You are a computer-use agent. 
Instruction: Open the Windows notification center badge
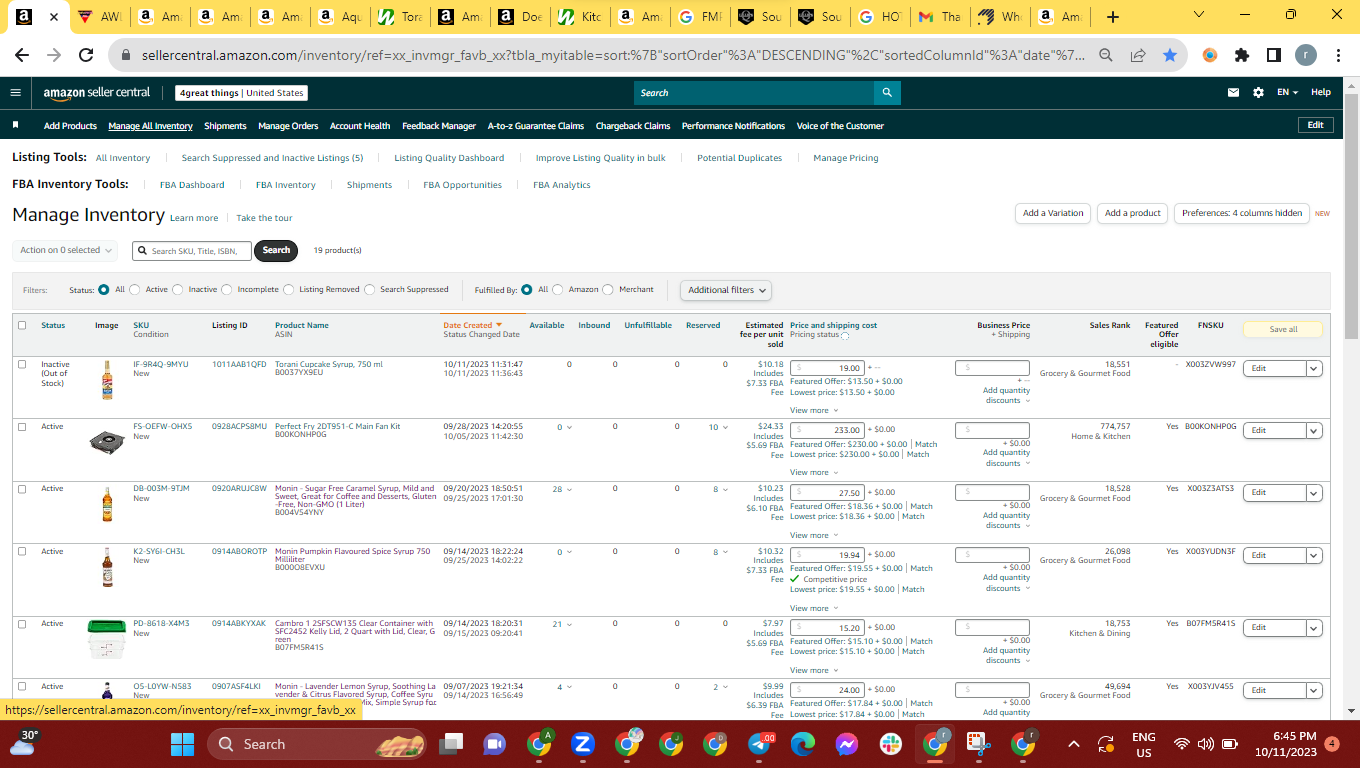[x=1331, y=744]
